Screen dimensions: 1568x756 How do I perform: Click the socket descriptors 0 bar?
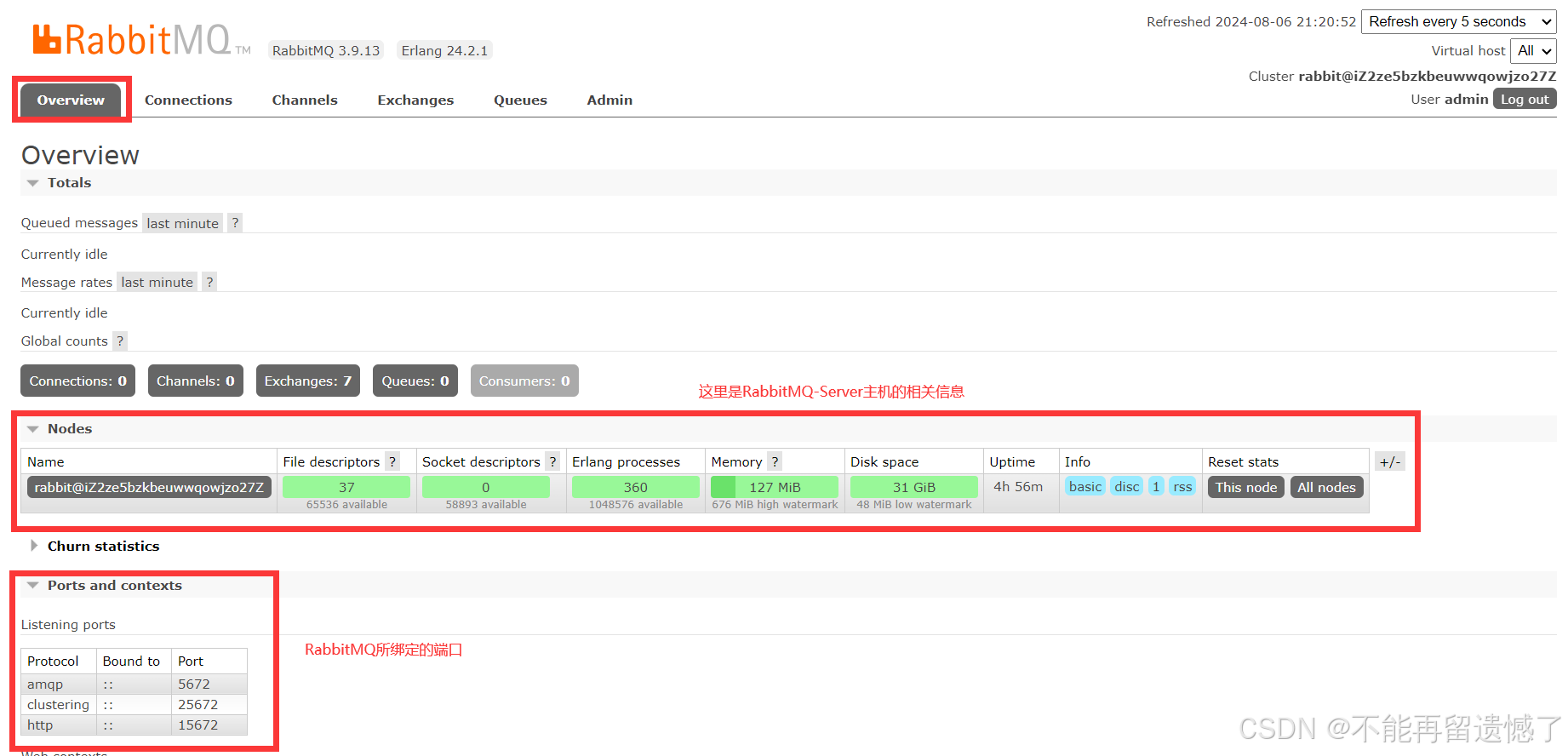[486, 487]
